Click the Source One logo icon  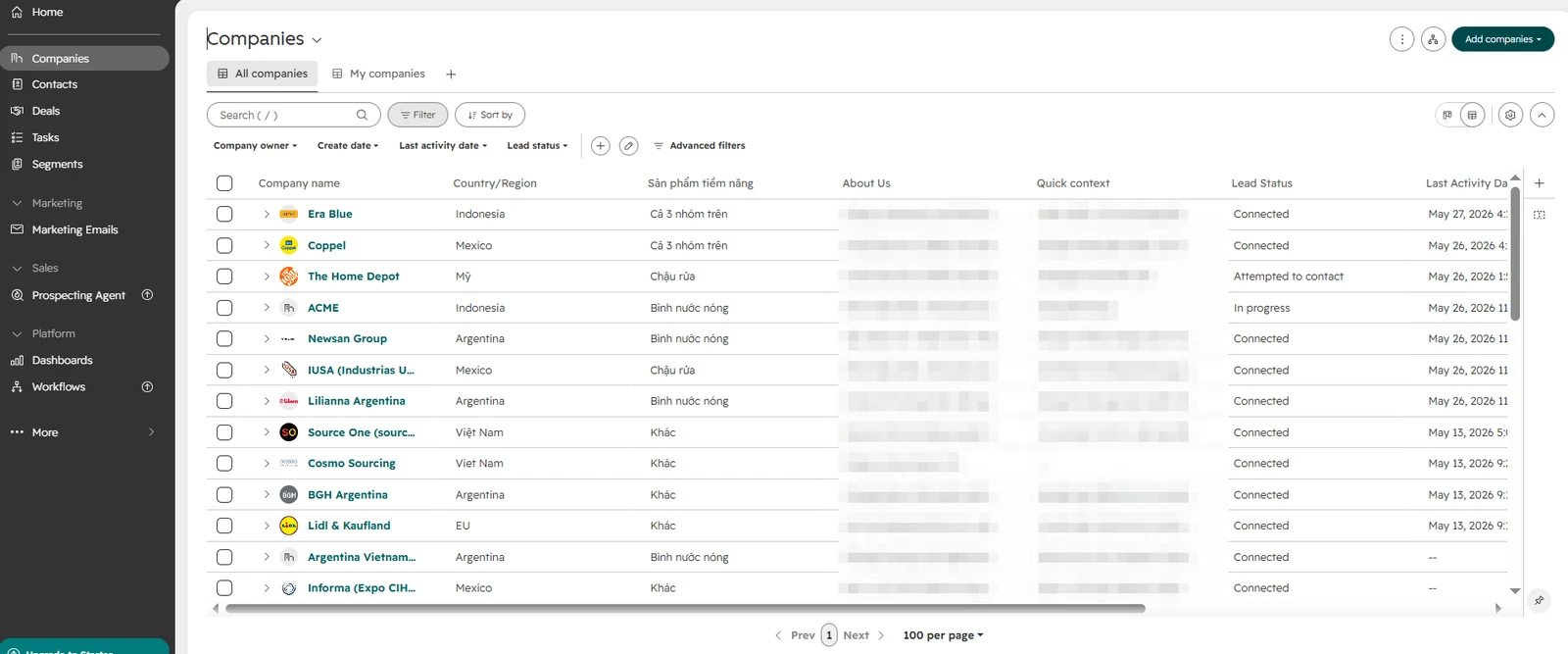click(289, 432)
